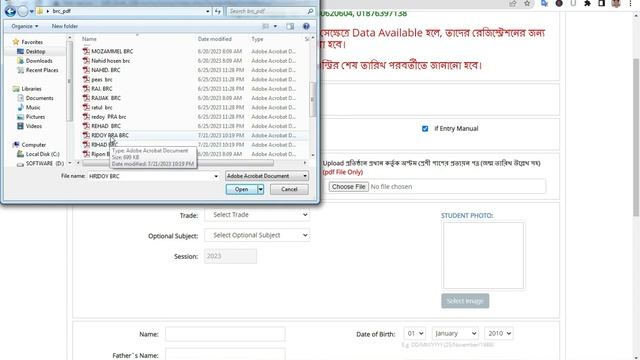Viewport: 640px width, 360px height.
Task: Click the dark round extension icon in the browser toolbar
Action: point(559,4)
